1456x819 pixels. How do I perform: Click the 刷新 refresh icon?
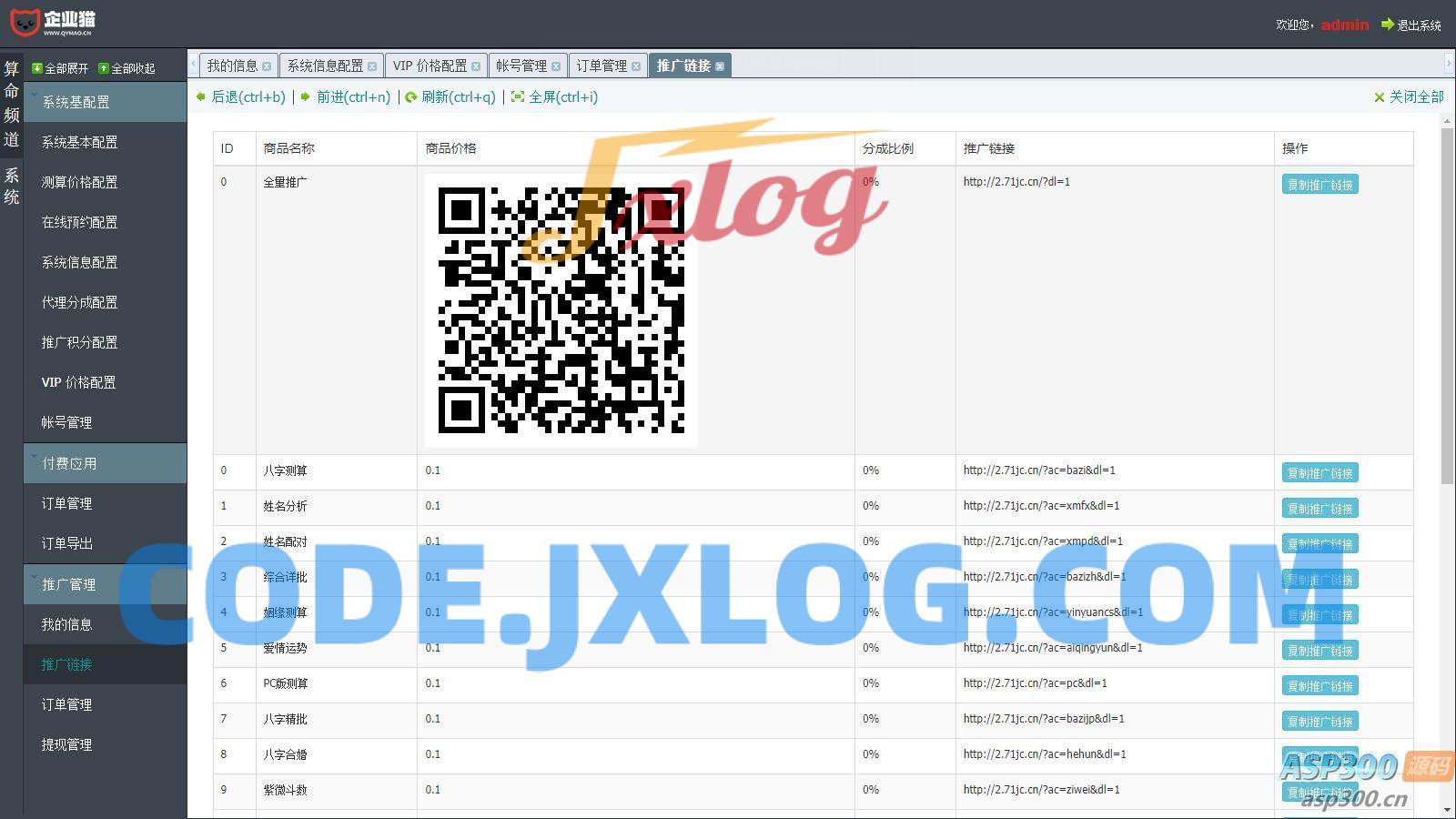[x=411, y=96]
